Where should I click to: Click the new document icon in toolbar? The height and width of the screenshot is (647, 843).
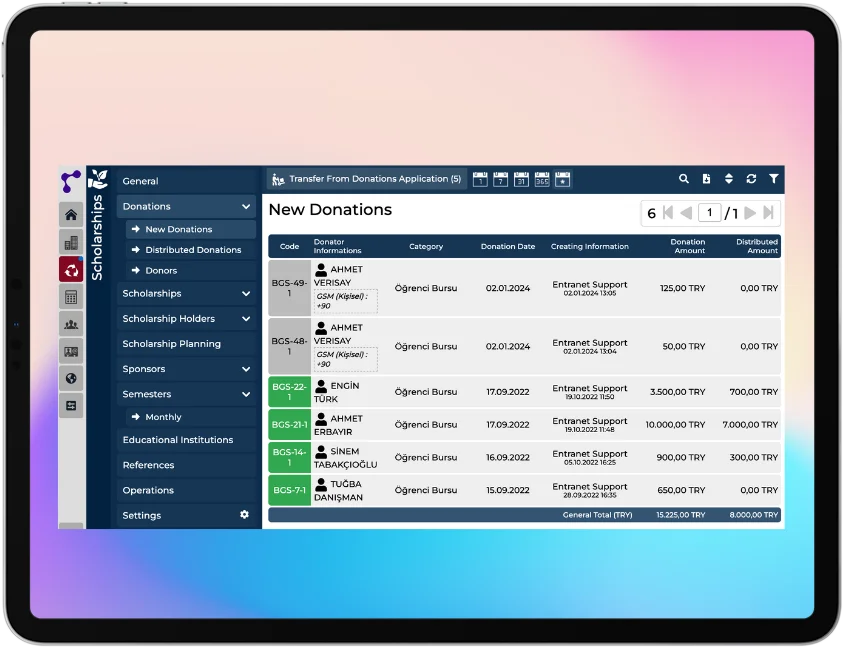tap(706, 179)
